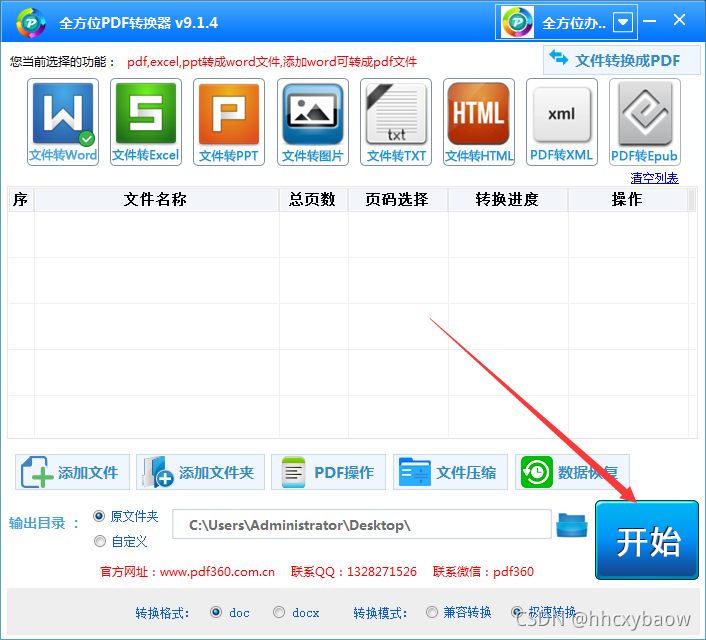Click the 总页数 column header
The height and width of the screenshot is (640, 706).
coord(313,200)
